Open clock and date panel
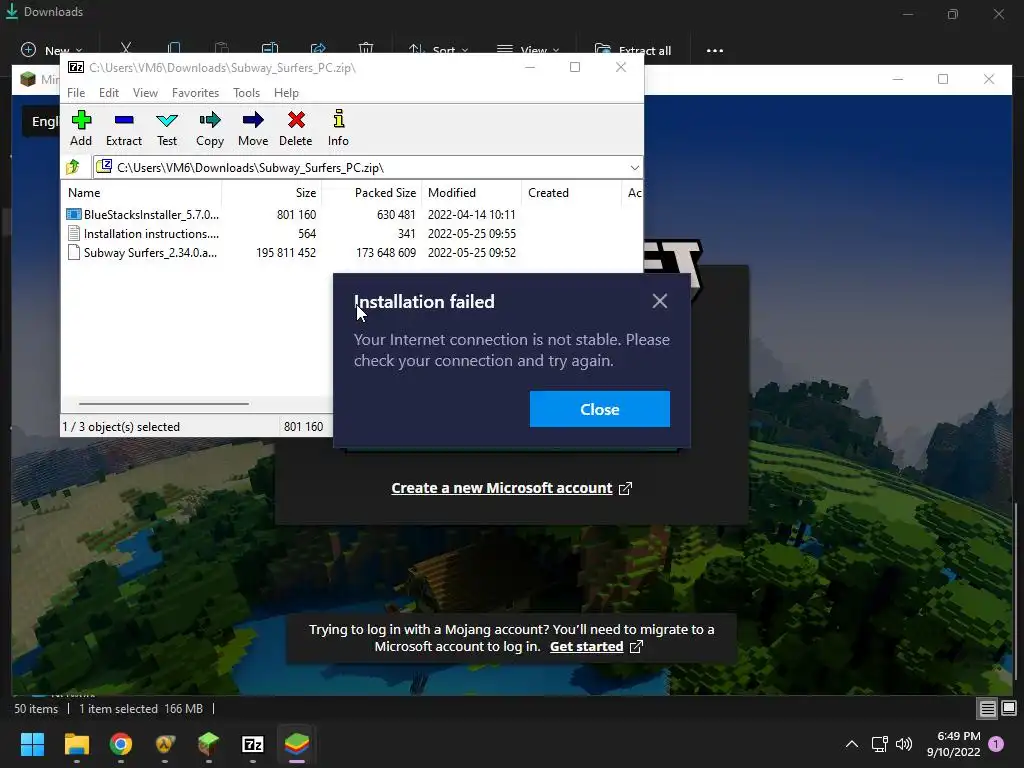The height and width of the screenshot is (768, 1024). click(953, 744)
